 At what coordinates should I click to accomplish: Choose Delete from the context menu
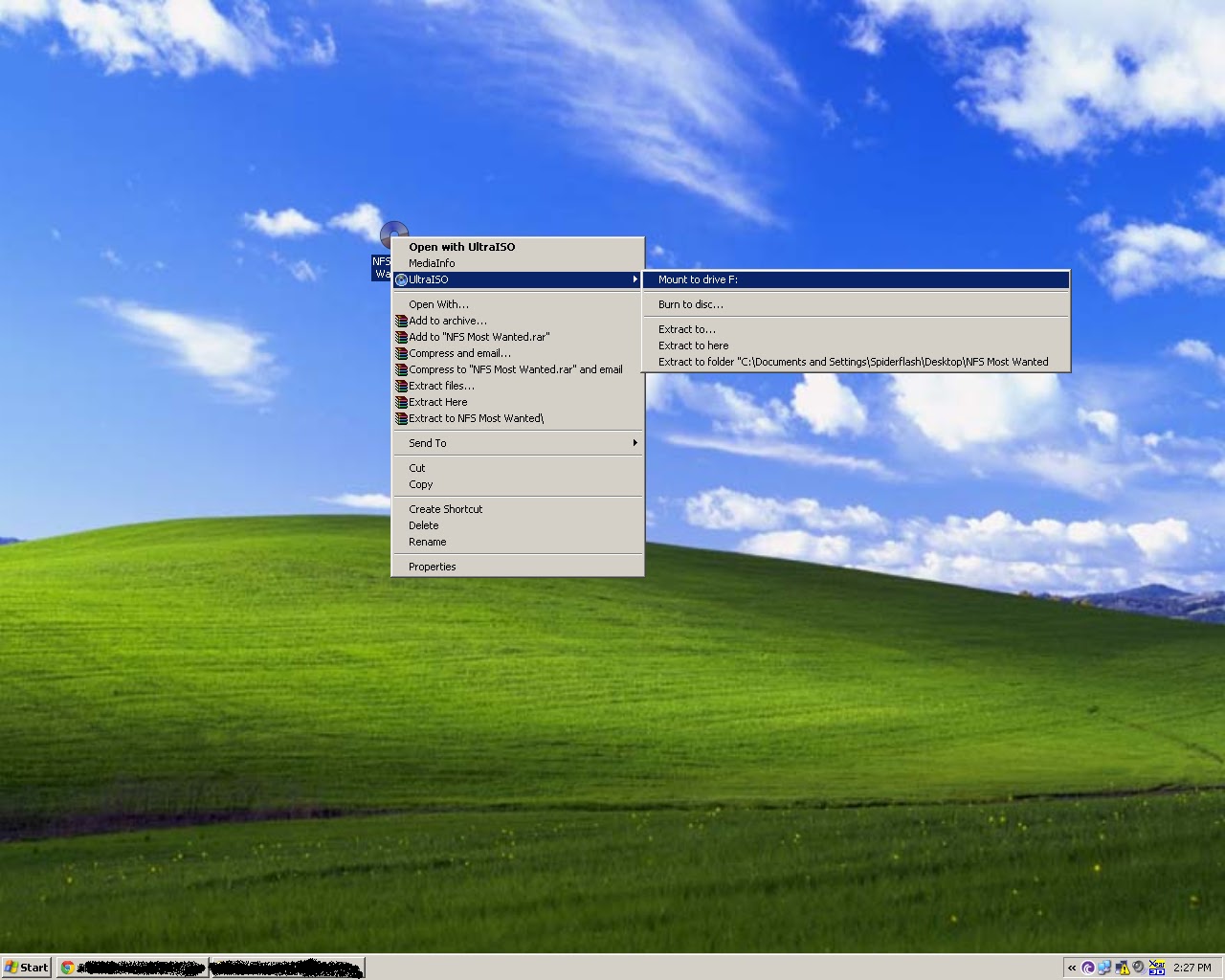518,525
